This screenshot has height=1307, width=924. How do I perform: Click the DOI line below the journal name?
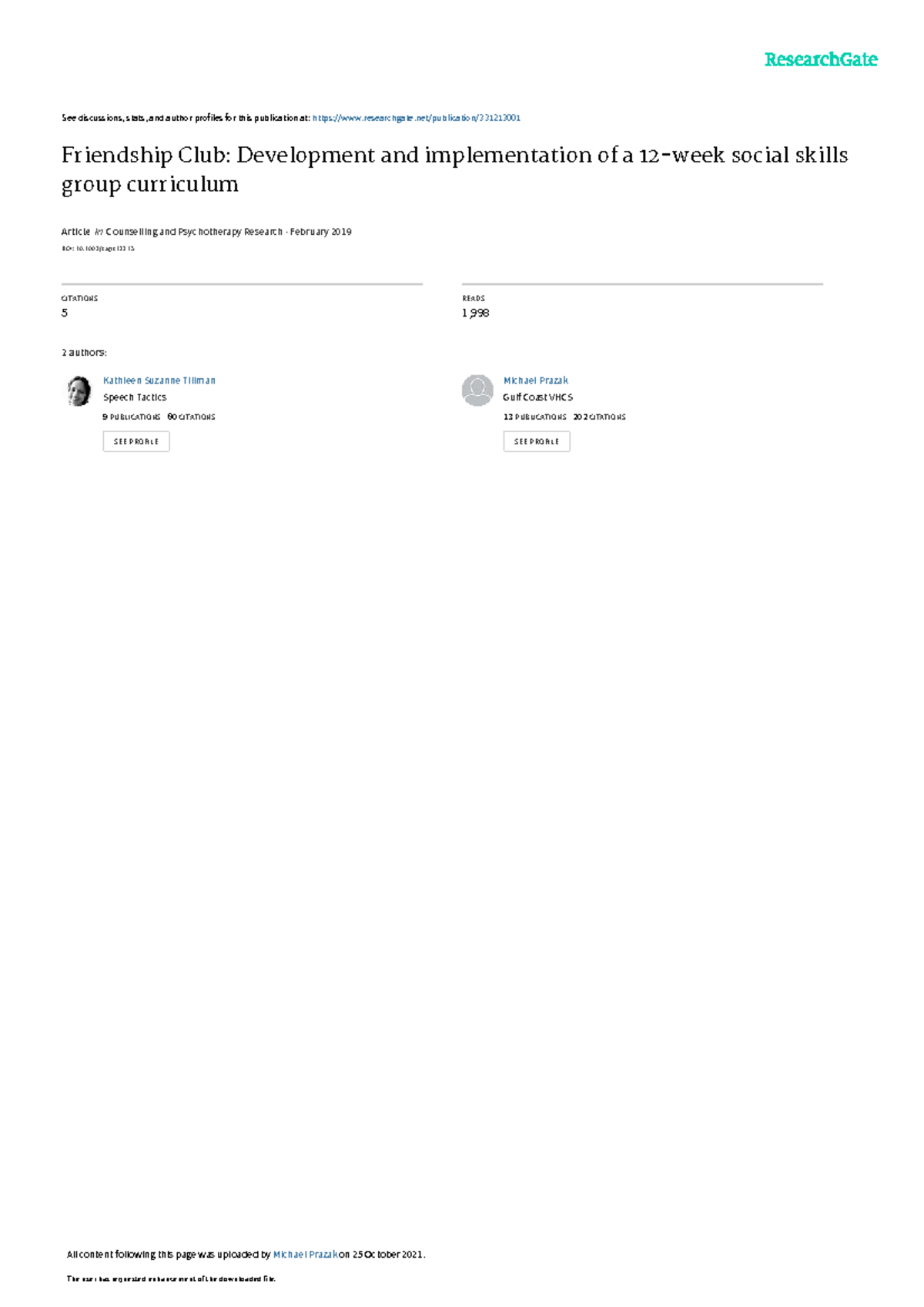point(98,249)
